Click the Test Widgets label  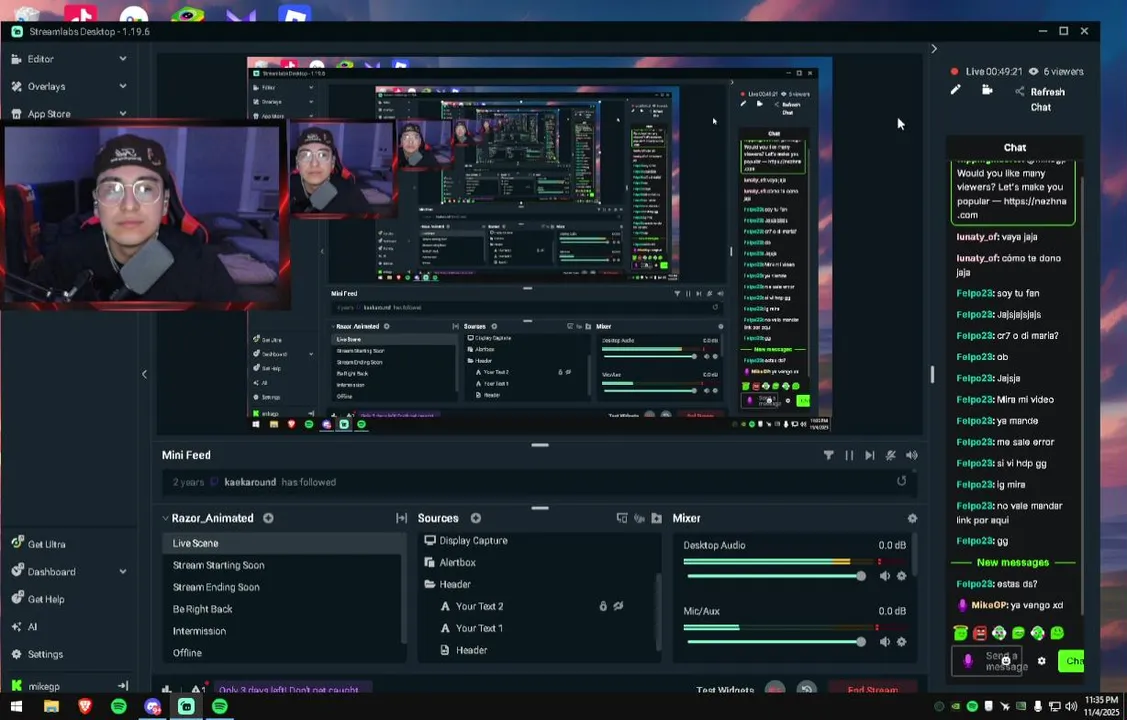[724, 689]
